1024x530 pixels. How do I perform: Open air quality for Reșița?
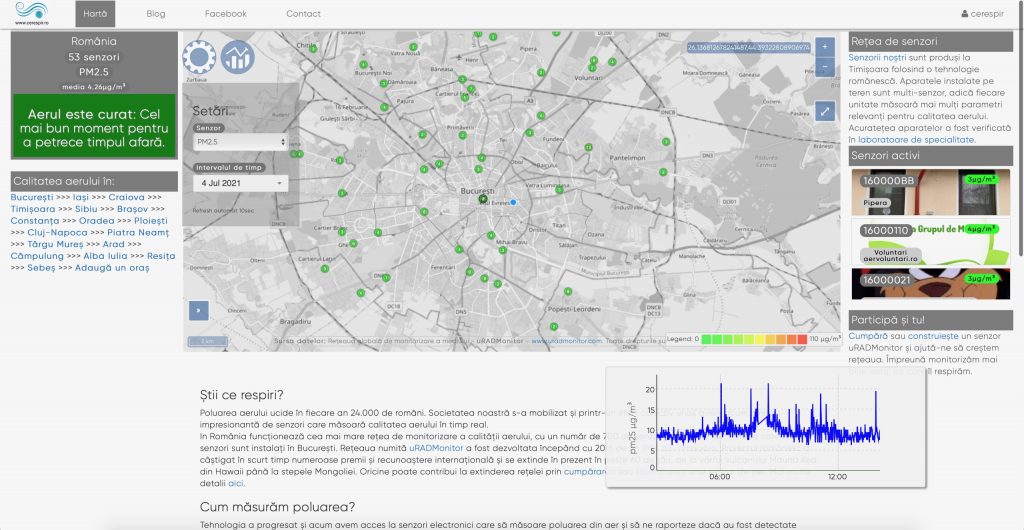pyautogui.click(x=161, y=256)
